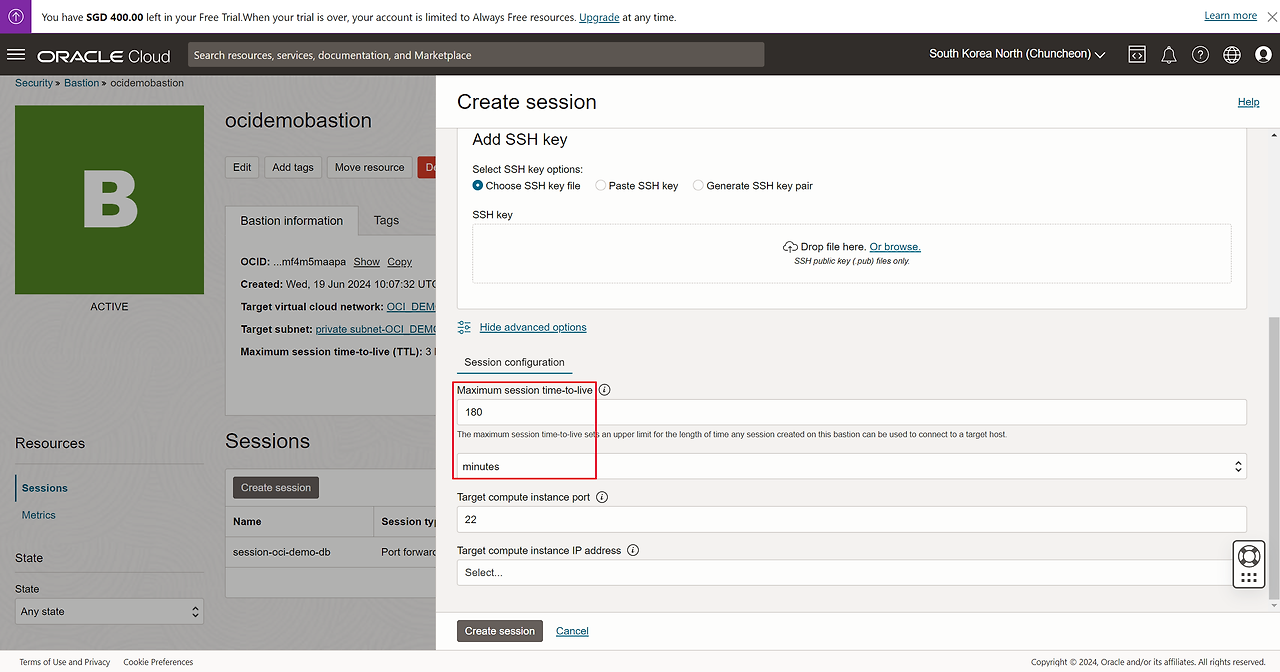Open the language globe icon

point(1232,55)
